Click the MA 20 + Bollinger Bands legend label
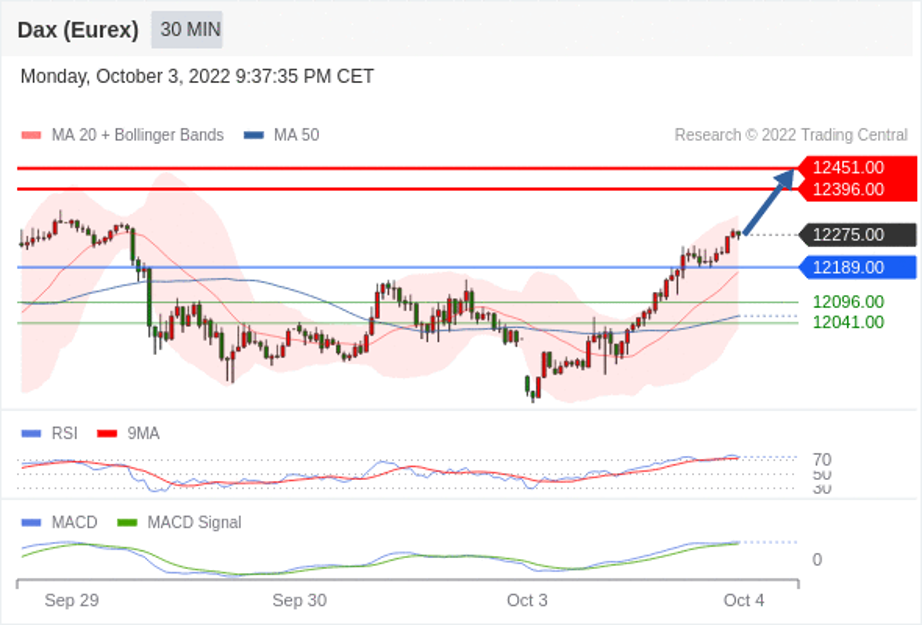 (138, 135)
